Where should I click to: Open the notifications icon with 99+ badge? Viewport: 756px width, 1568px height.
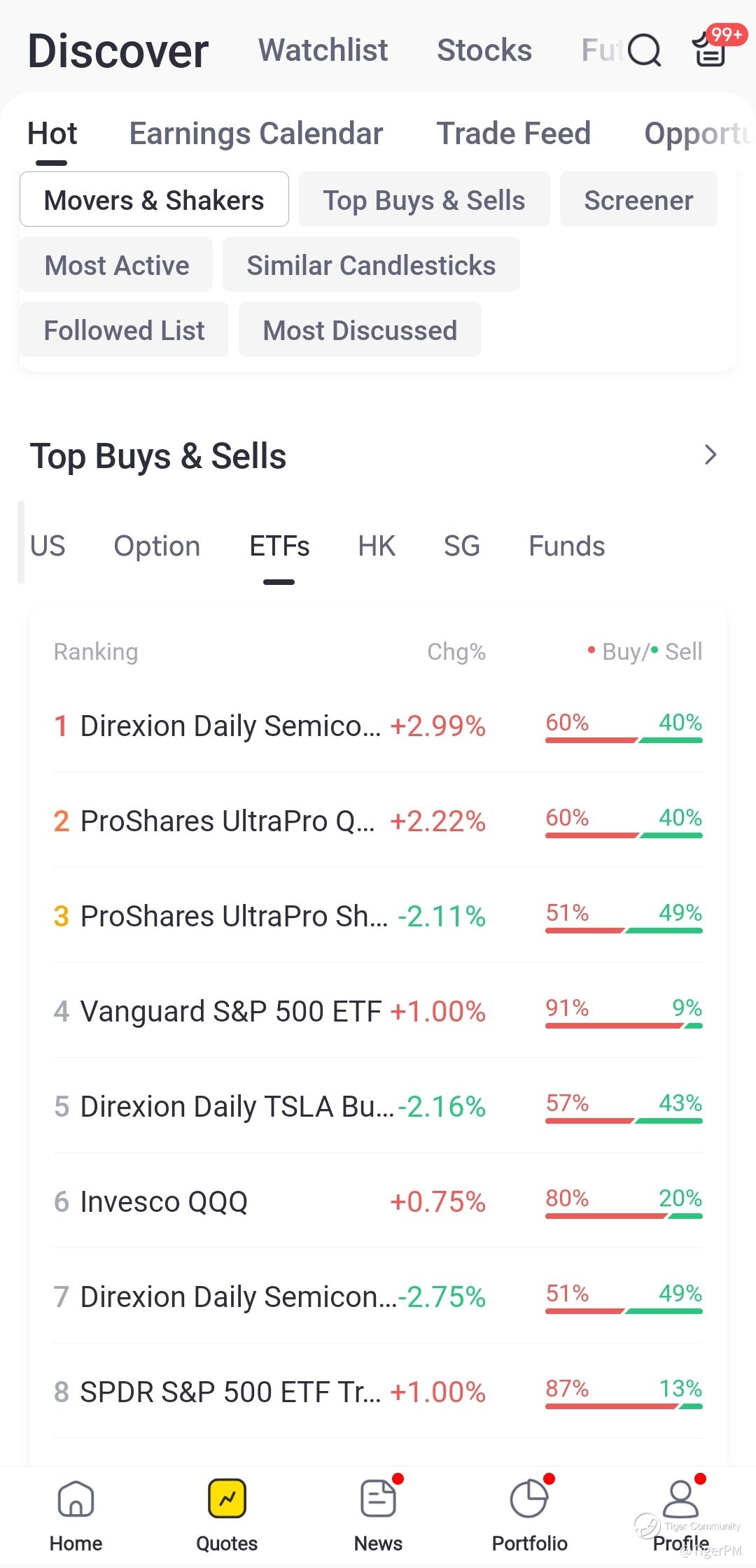pyautogui.click(x=710, y=50)
